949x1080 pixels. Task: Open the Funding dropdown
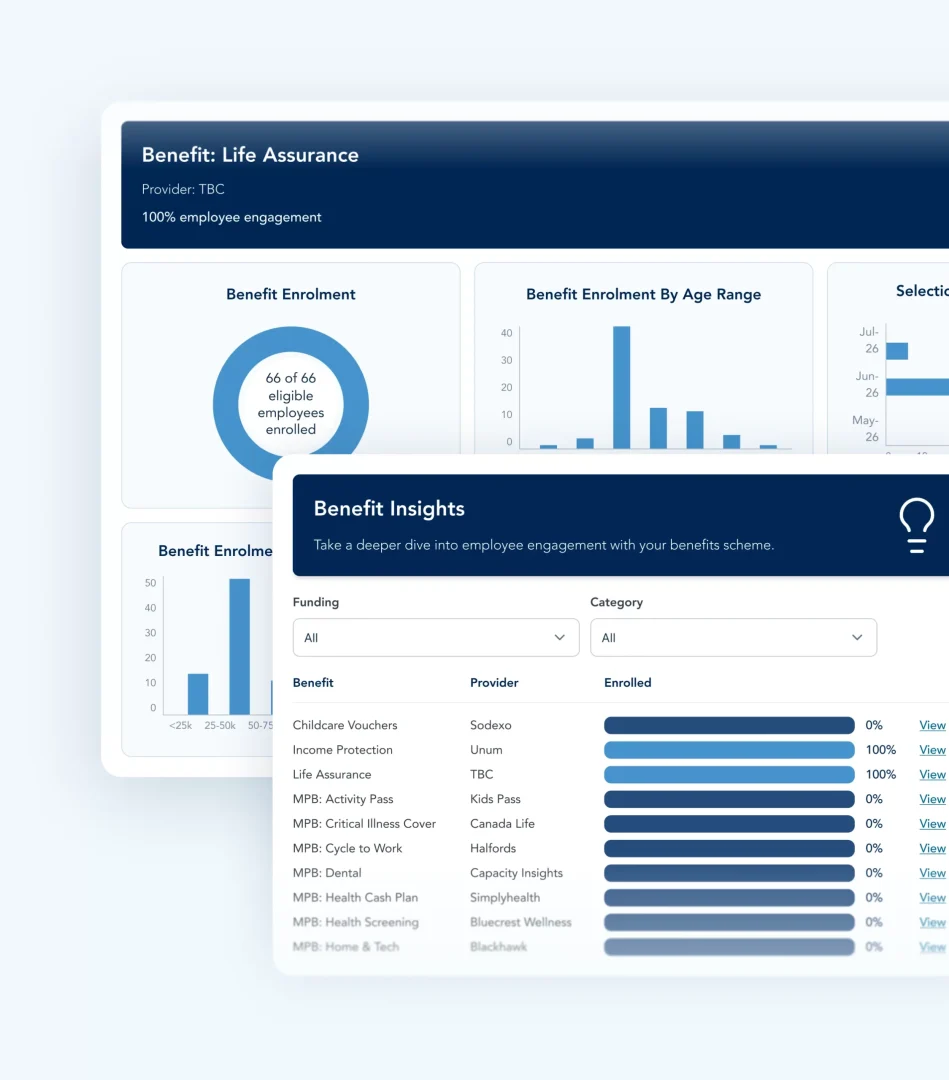436,637
